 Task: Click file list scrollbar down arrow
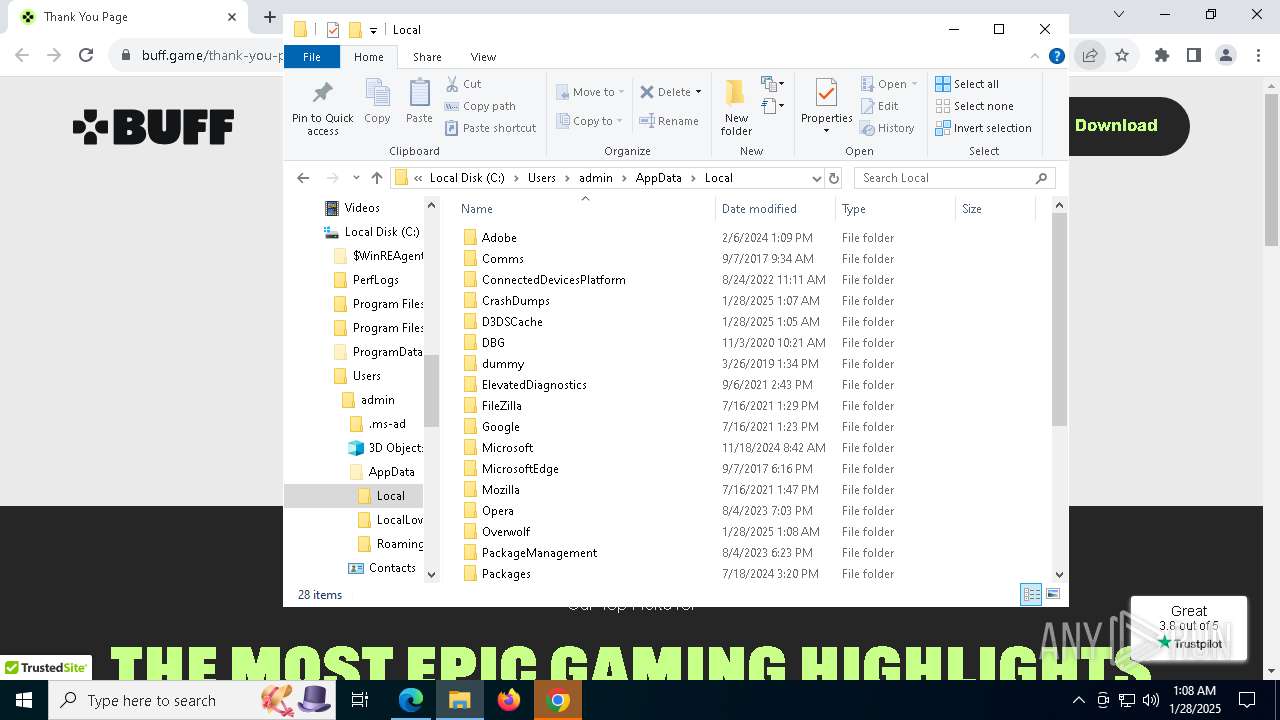pos(1060,575)
